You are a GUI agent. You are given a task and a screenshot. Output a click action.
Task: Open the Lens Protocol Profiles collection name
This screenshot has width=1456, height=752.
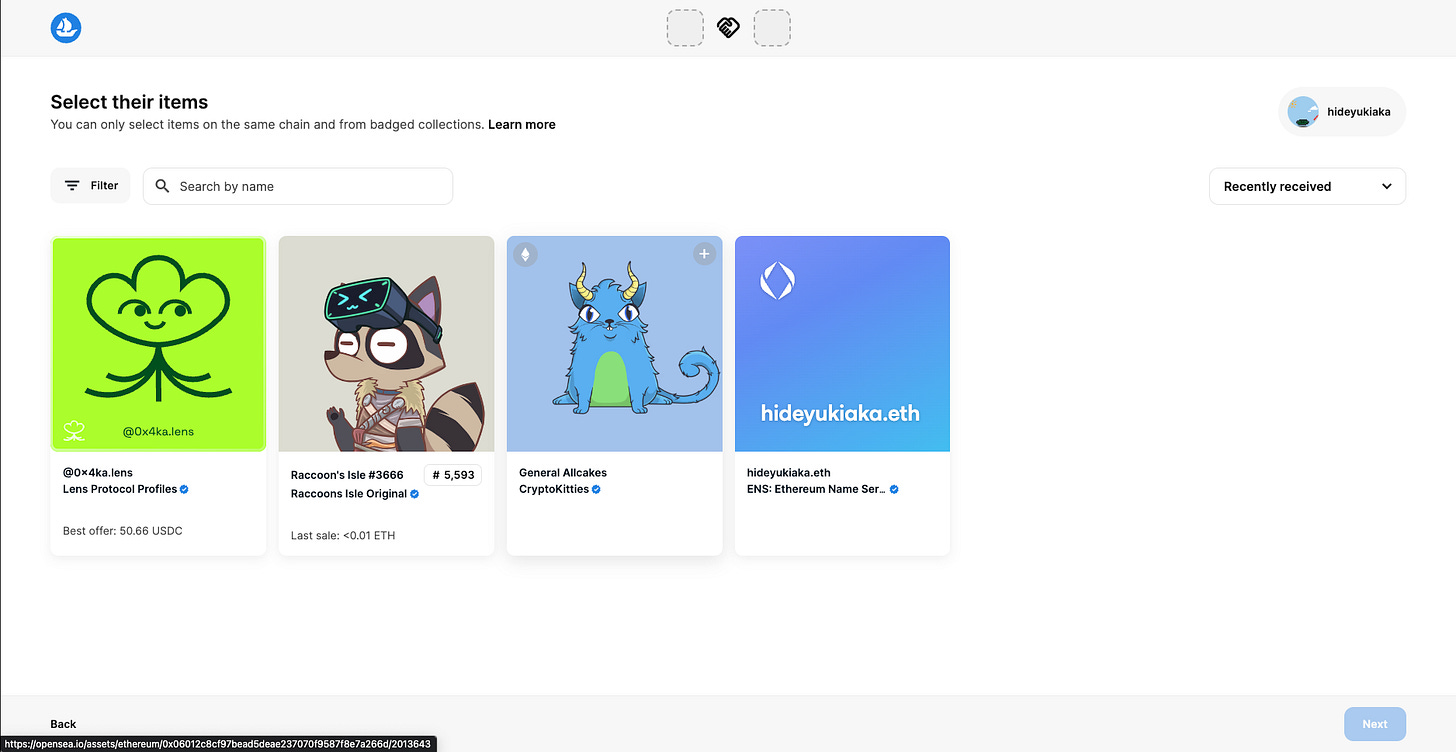[120, 489]
